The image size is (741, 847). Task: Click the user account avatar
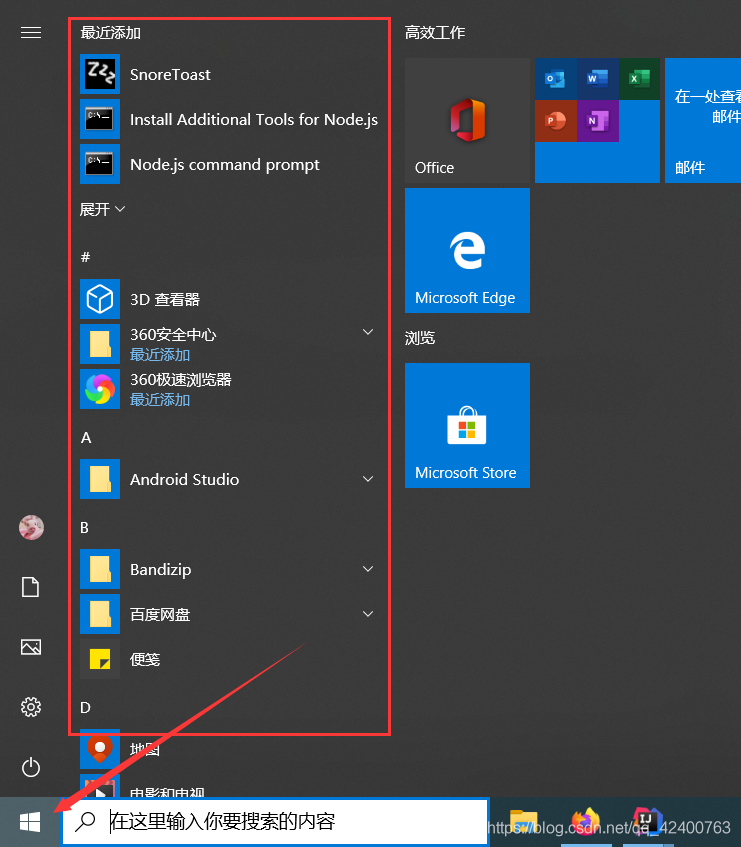(31, 527)
